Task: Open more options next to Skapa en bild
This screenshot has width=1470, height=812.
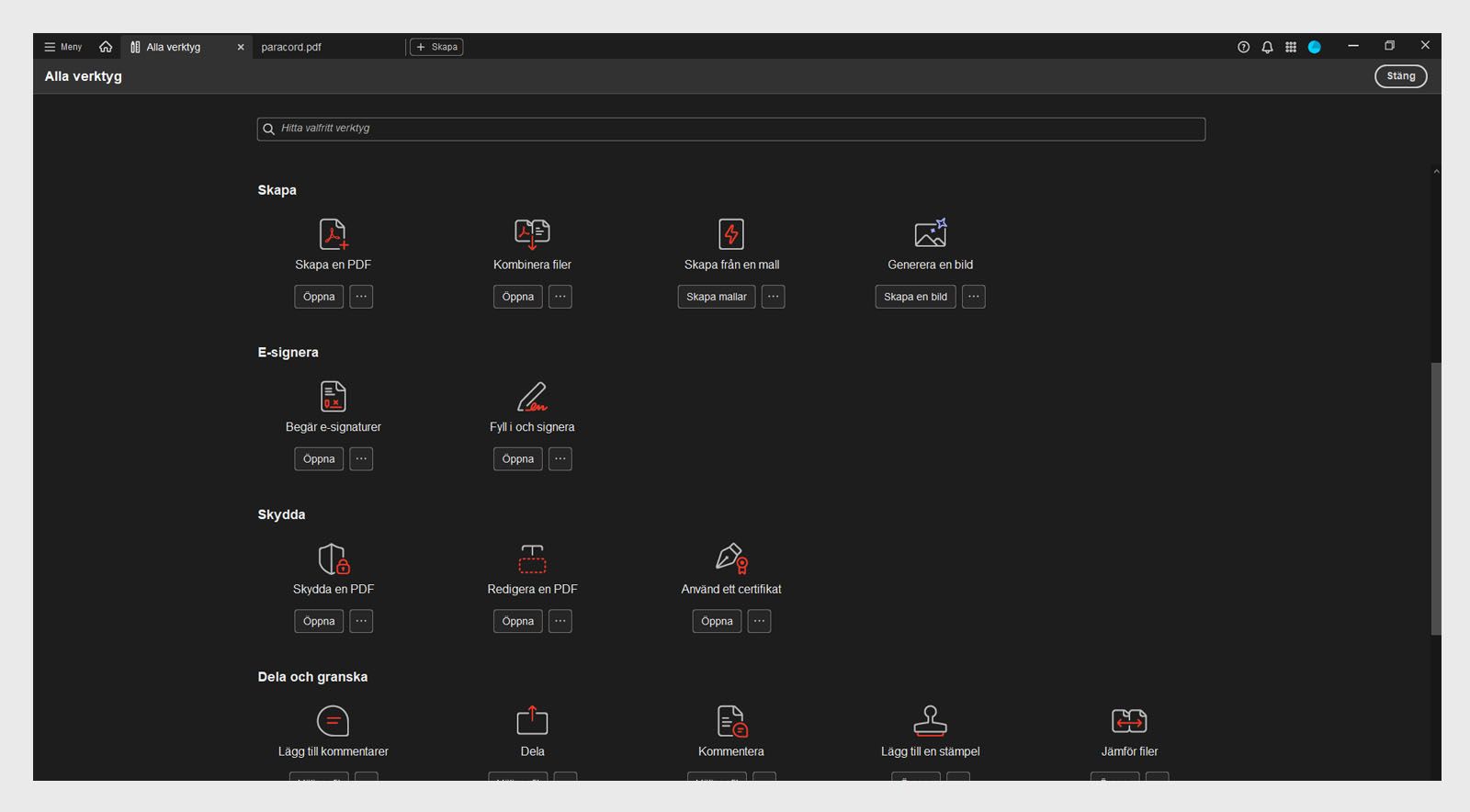Action: point(973,297)
